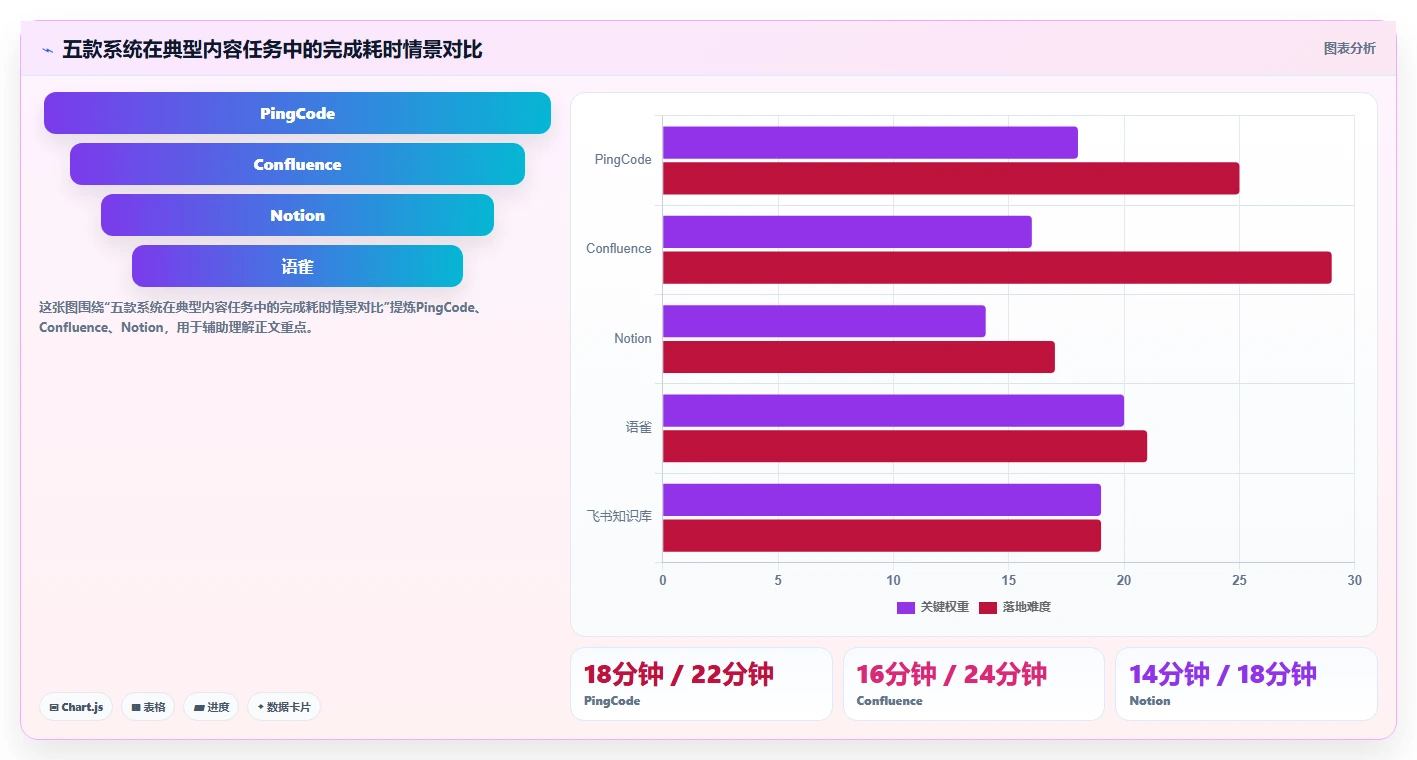The width and height of the screenshot is (1417, 760).
Task: Click the purple Notion bar in the chart
Action: pyautogui.click(x=824, y=321)
